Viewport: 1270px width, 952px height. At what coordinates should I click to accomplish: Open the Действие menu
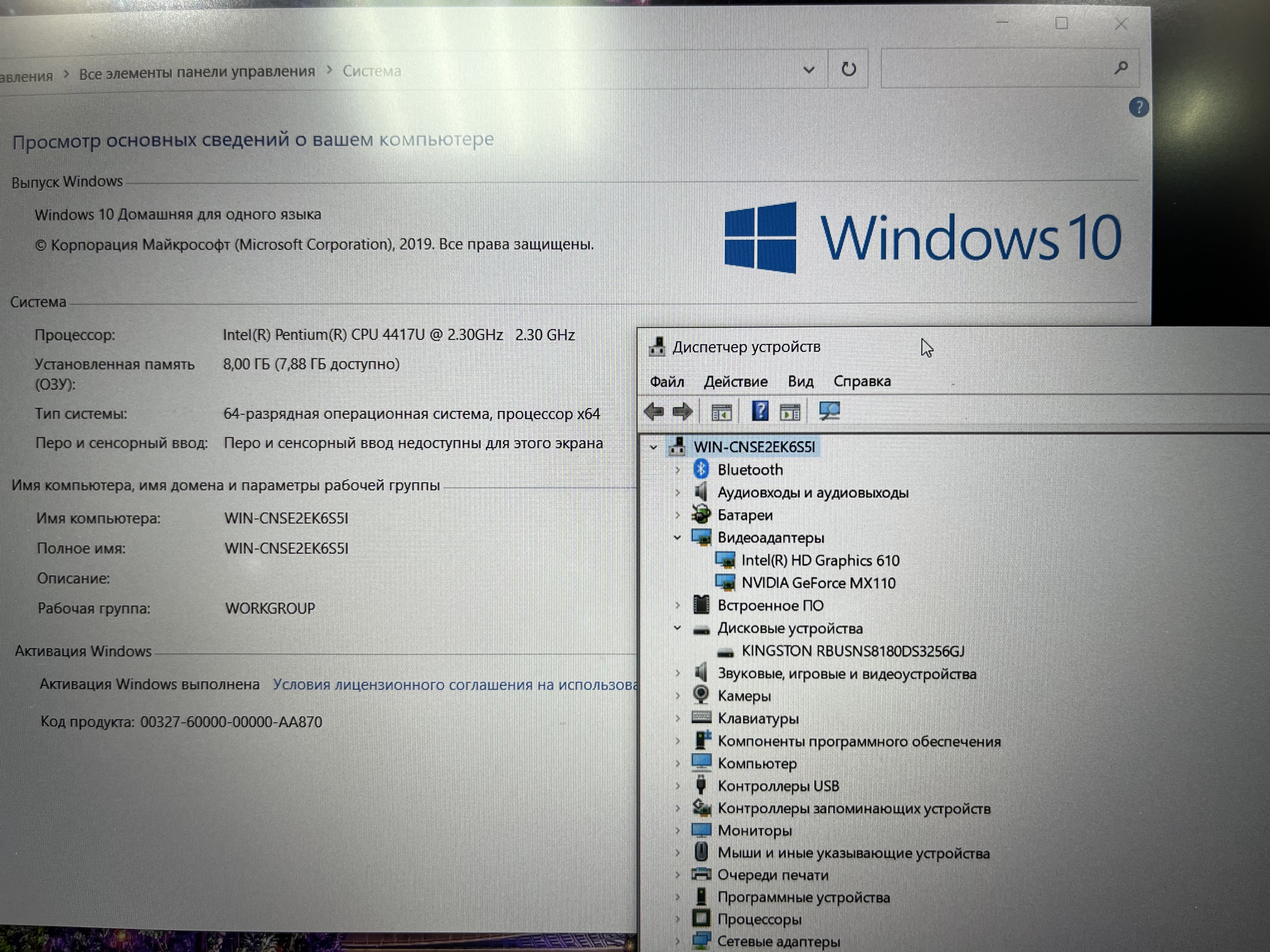735,382
